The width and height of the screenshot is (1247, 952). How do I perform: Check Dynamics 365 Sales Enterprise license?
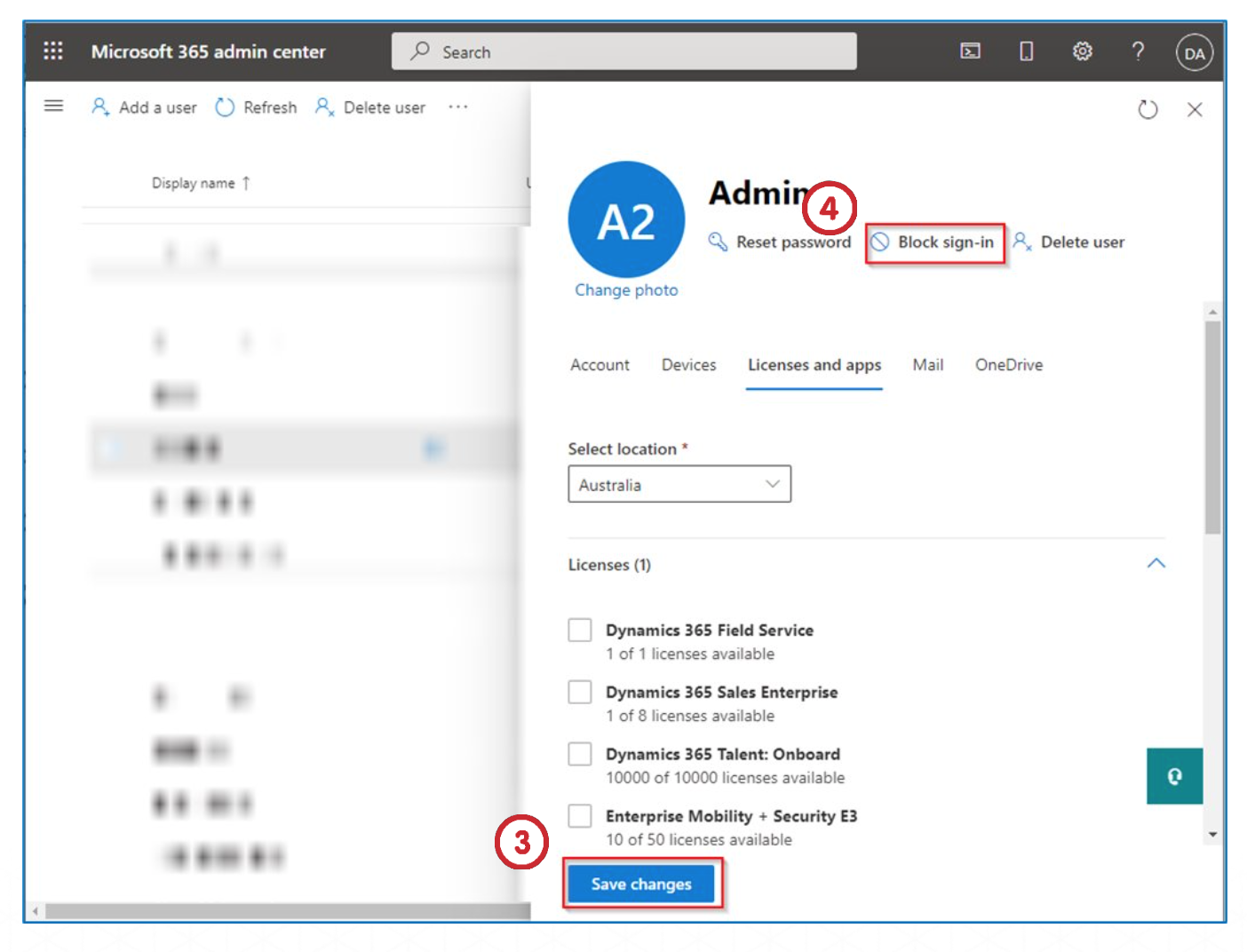click(580, 693)
